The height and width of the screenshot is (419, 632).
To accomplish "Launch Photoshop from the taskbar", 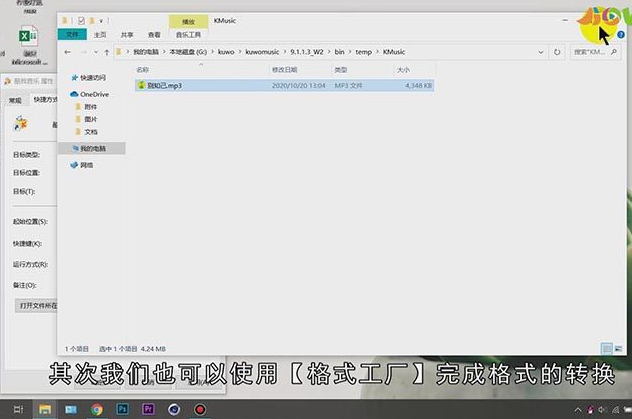I will [x=123, y=409].
